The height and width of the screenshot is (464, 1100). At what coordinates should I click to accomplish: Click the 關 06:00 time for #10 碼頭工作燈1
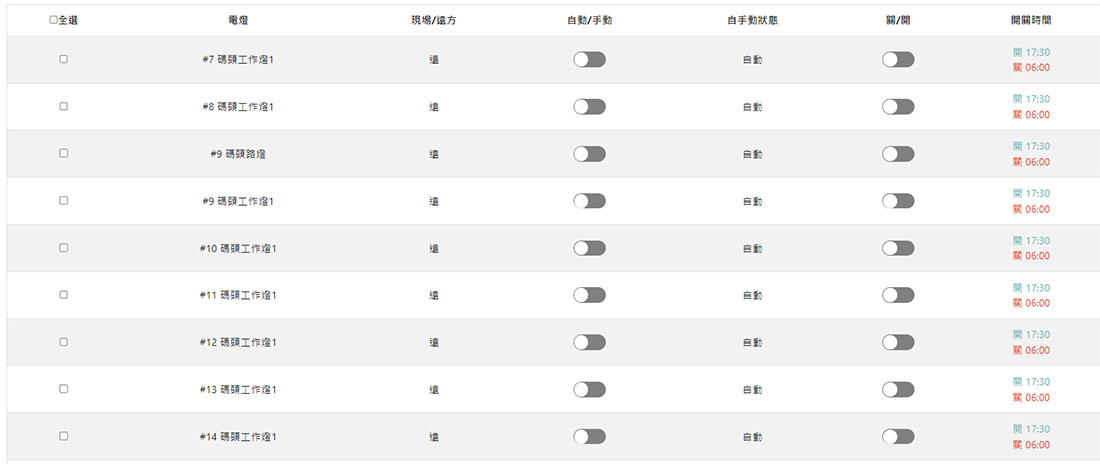(x=1031, y=256)
